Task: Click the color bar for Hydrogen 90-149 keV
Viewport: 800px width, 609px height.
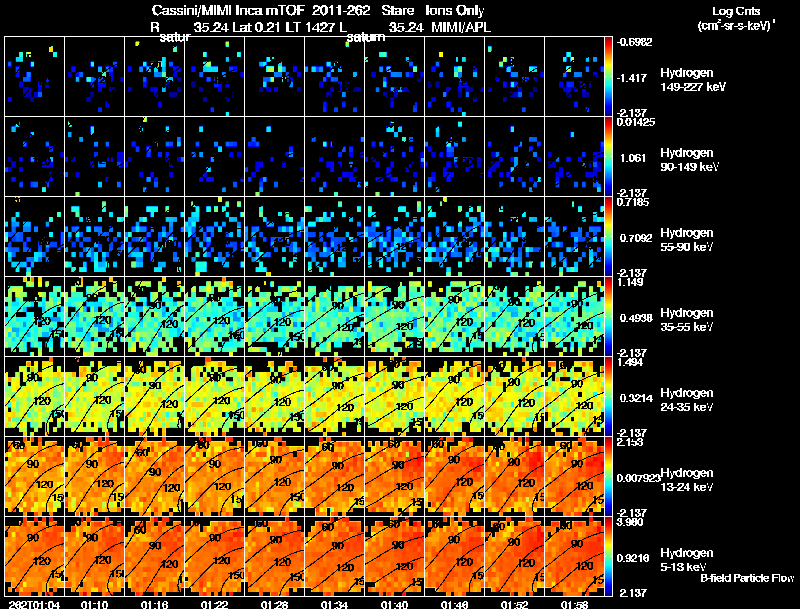Action: coord(612,156)
